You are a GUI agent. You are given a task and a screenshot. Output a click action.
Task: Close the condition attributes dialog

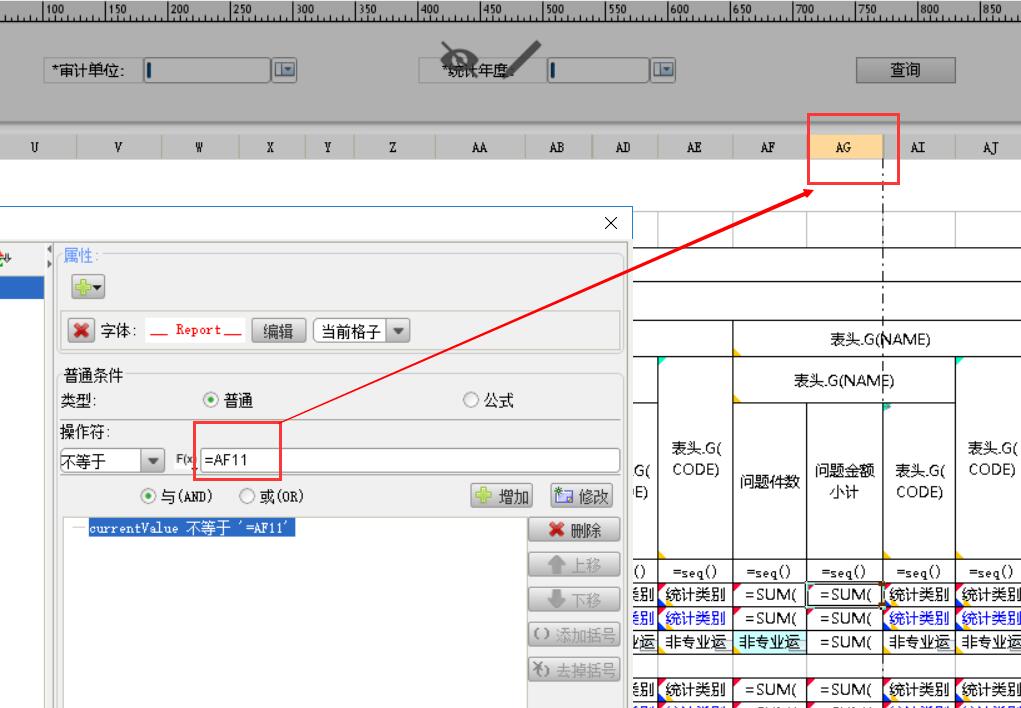611,224
